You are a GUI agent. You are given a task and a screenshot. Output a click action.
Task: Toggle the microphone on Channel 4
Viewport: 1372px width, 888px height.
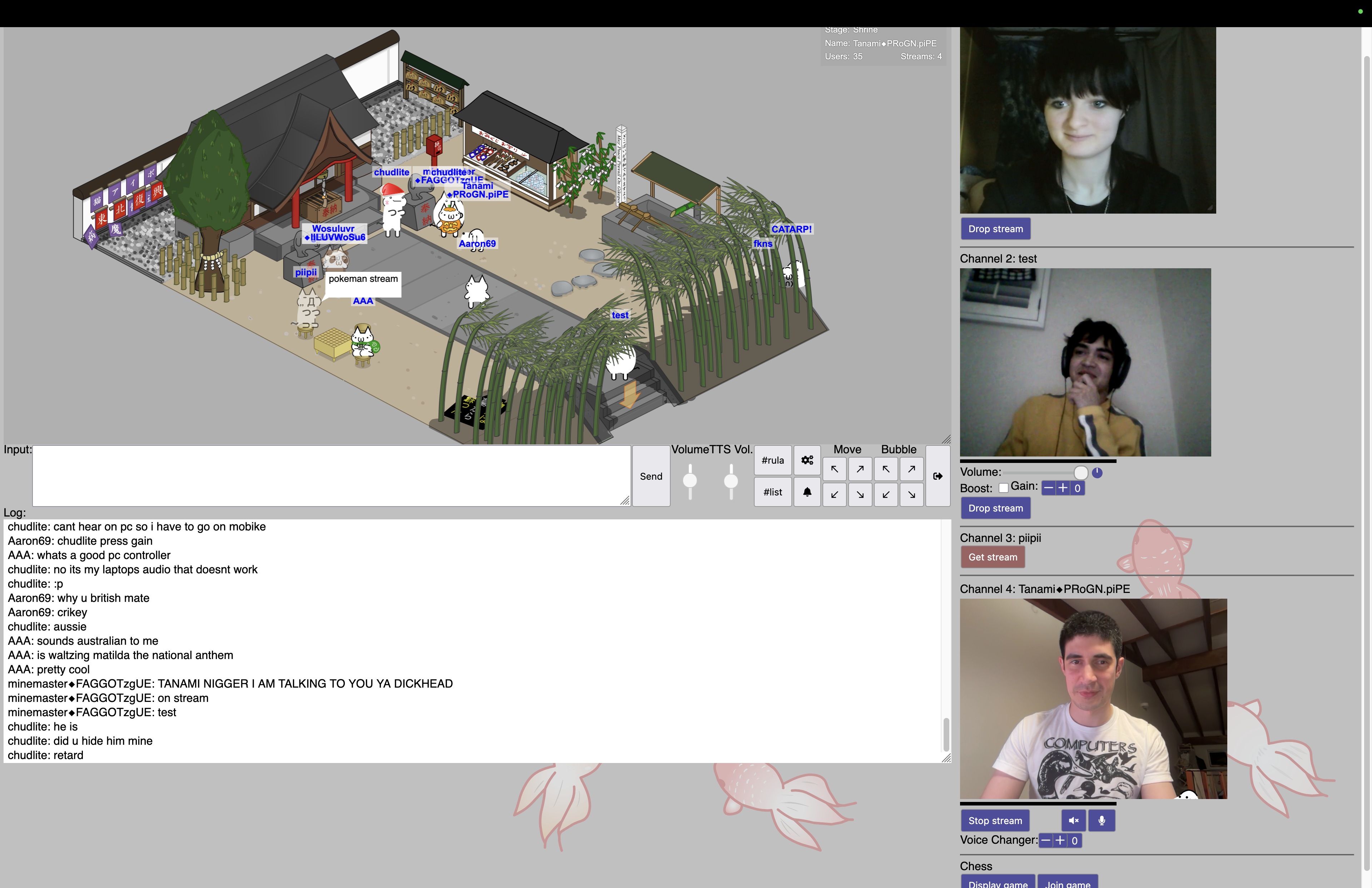pyautogui.click(x=1102, y=820)
